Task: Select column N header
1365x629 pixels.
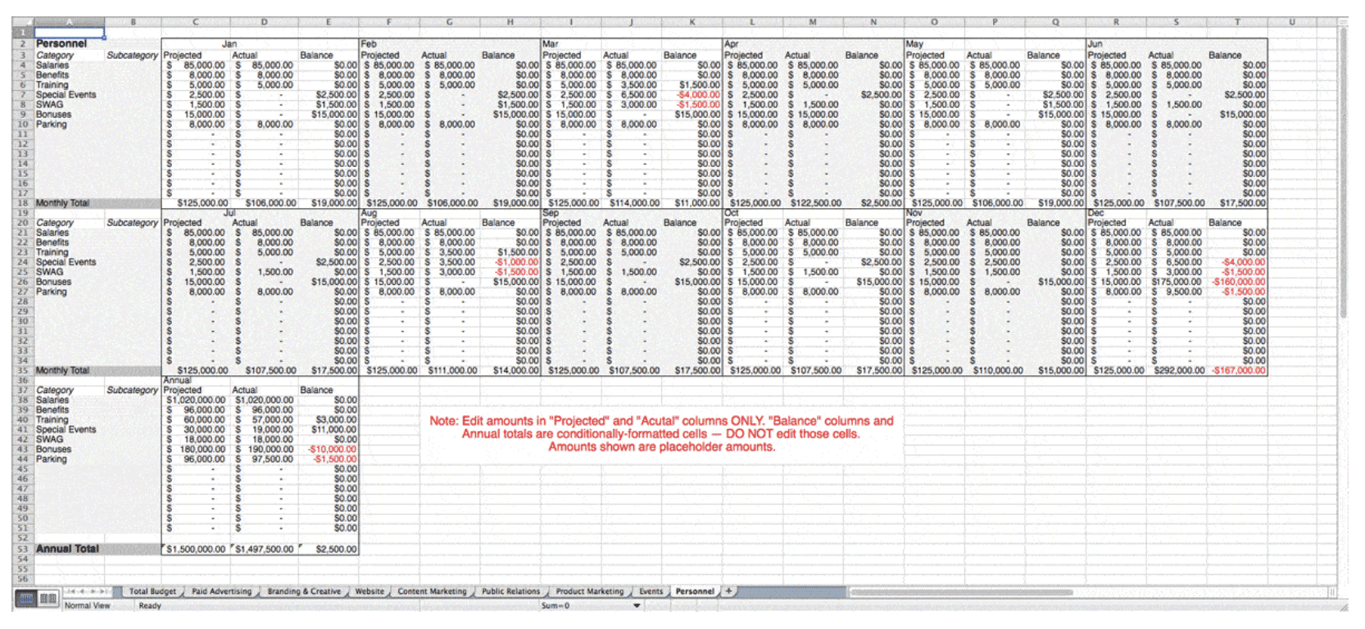Action: 874,21
